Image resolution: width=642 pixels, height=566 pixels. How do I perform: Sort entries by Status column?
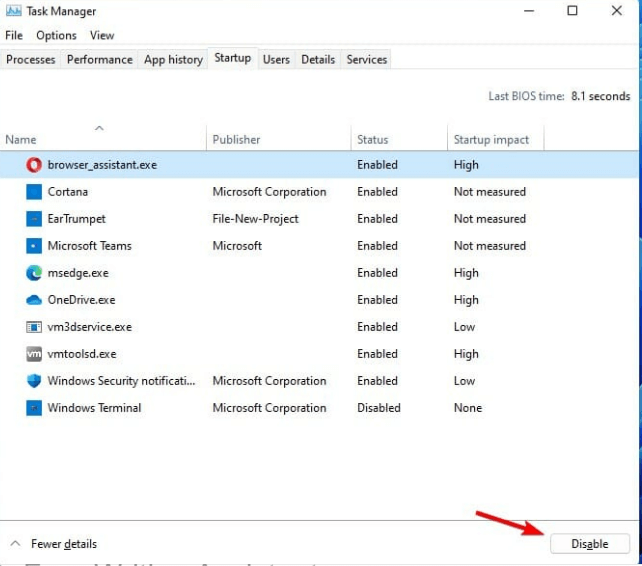372,140
